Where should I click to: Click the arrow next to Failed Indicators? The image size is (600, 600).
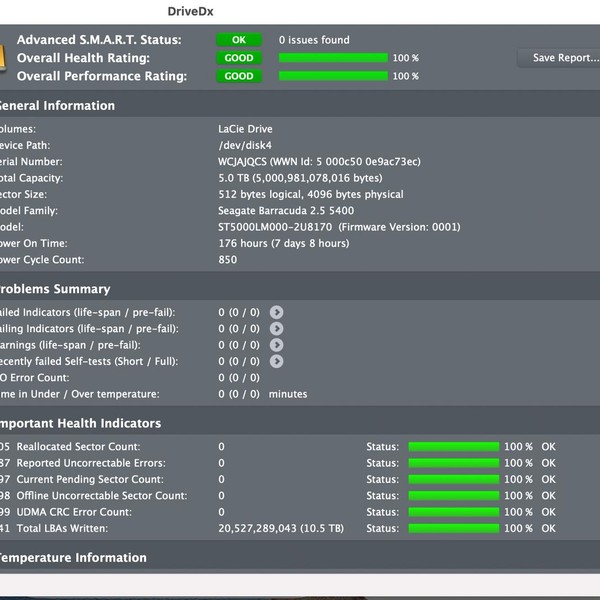pos(276,312)
